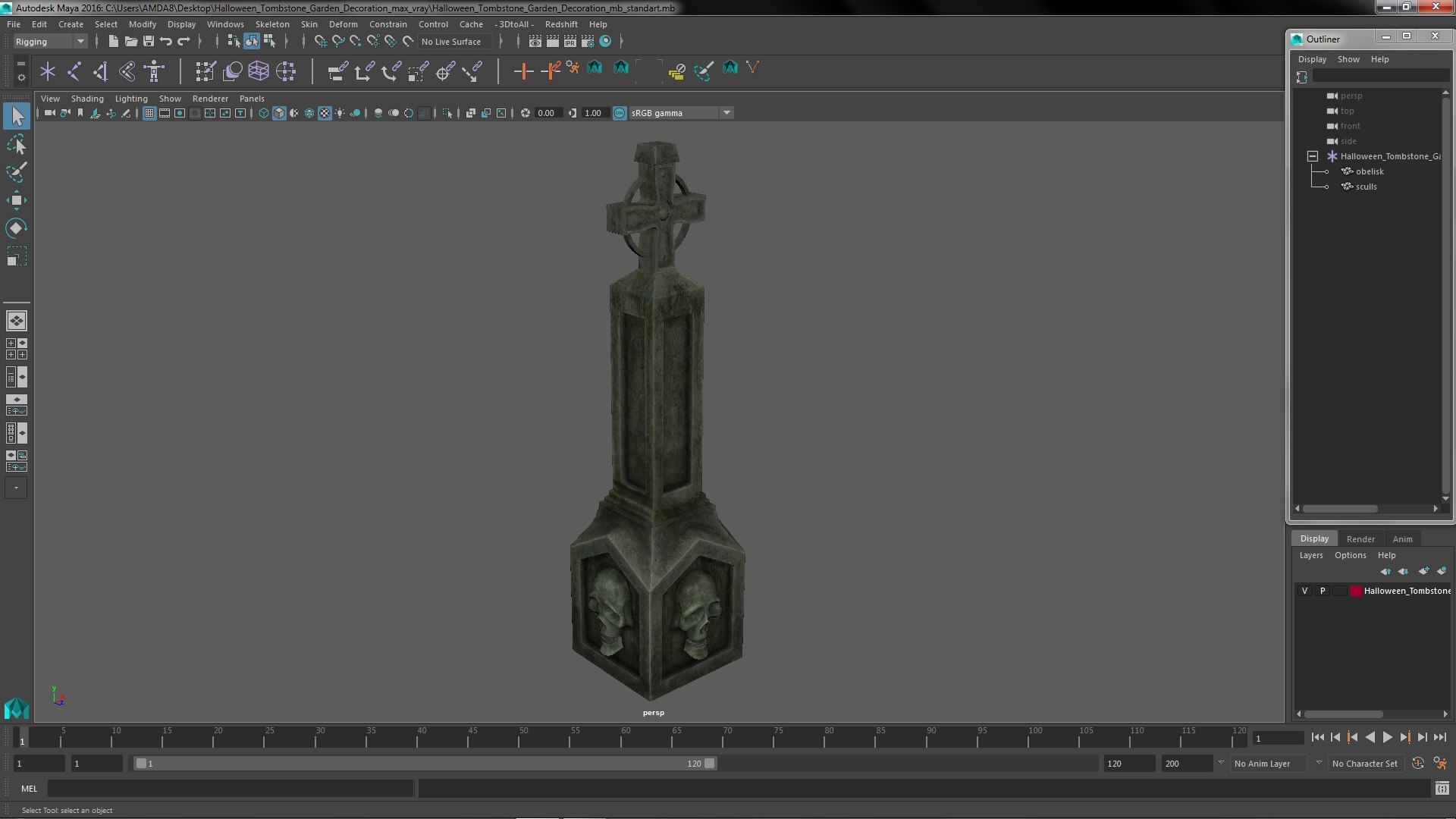Viewport: 1456px width, 819px height.
Task: Open the No Live Surface field
Action: [x=455, y=42]
